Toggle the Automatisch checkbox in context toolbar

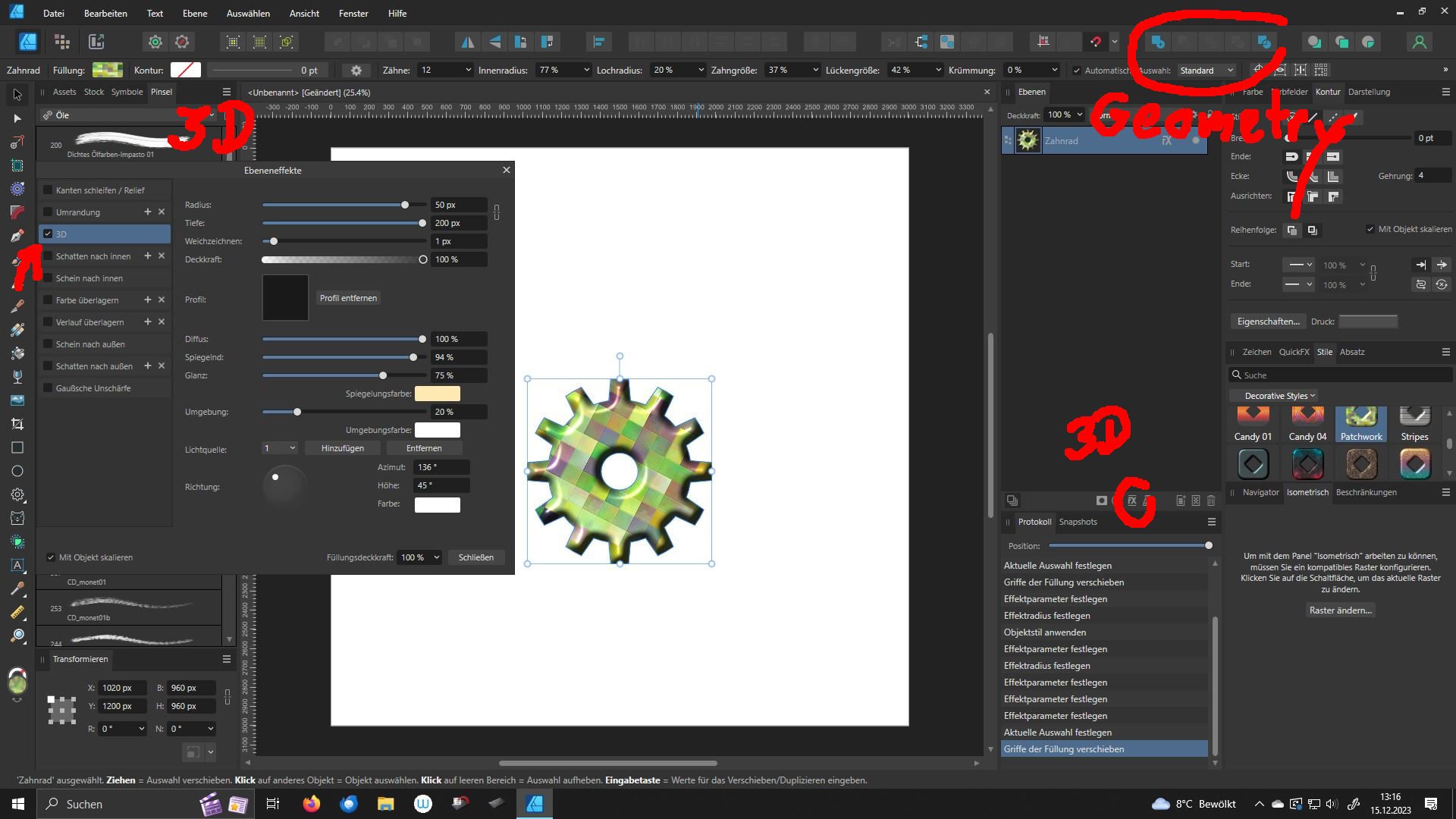1077,71
